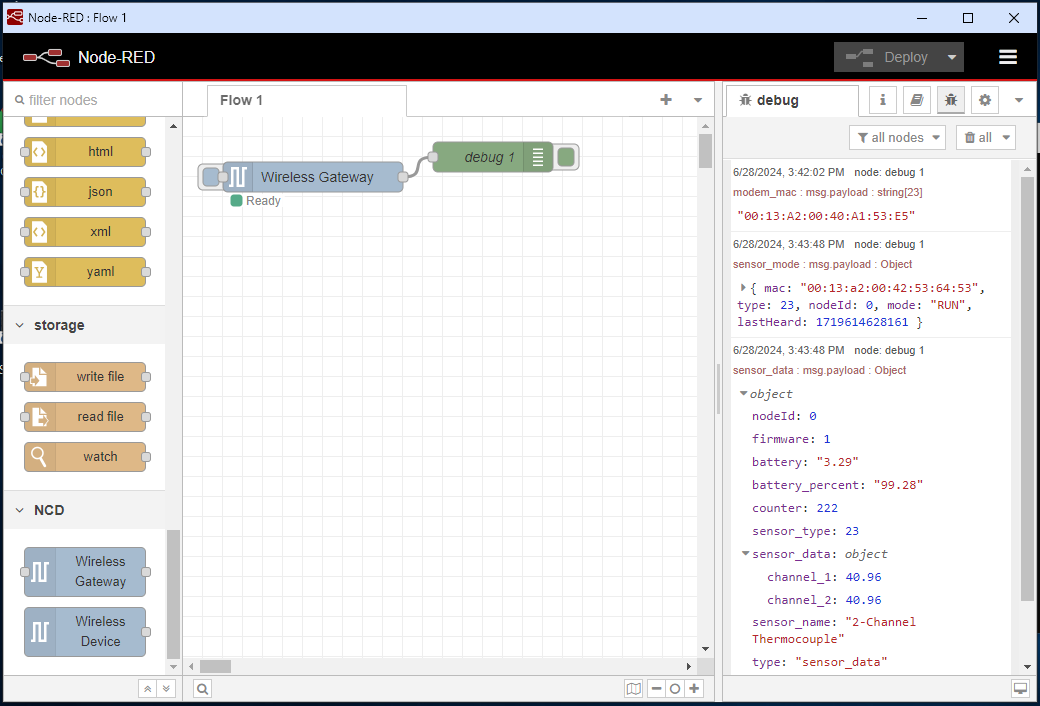This screenshot has width=1040, height=706.
Task: Click the workspace horizontal scrollbar thumb
Action: [x=216, y=666]
